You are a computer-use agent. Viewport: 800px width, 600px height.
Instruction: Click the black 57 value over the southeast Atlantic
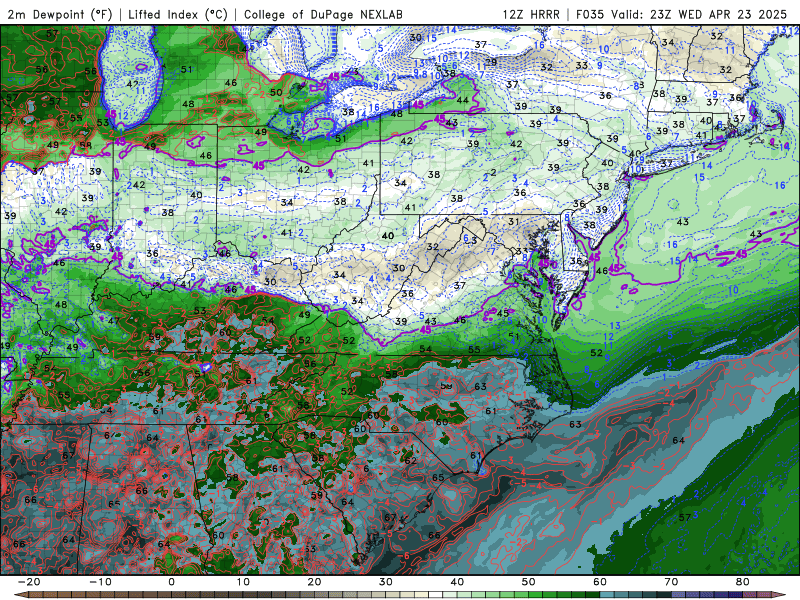[685, 517]
